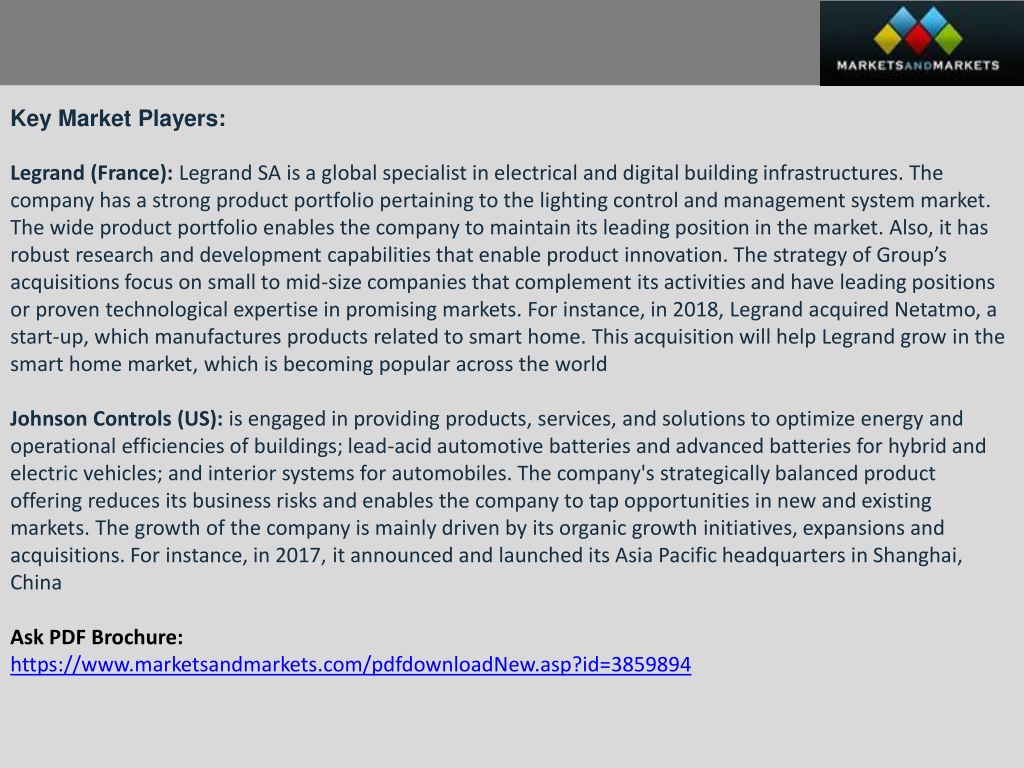Click the MarketsandMarkets logo
Screen dimensions: 1024x768
[x=921, y=43]
